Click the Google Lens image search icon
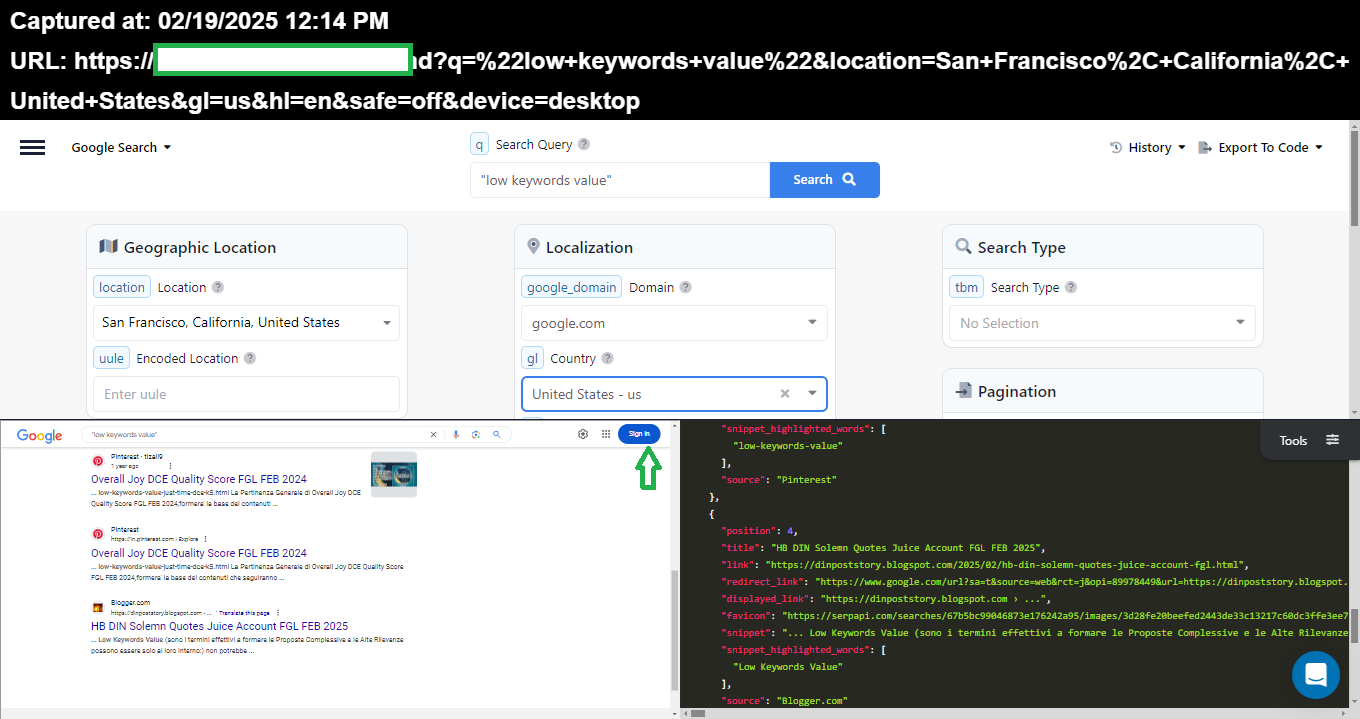The image size is (1360, 719). point(476,435)
